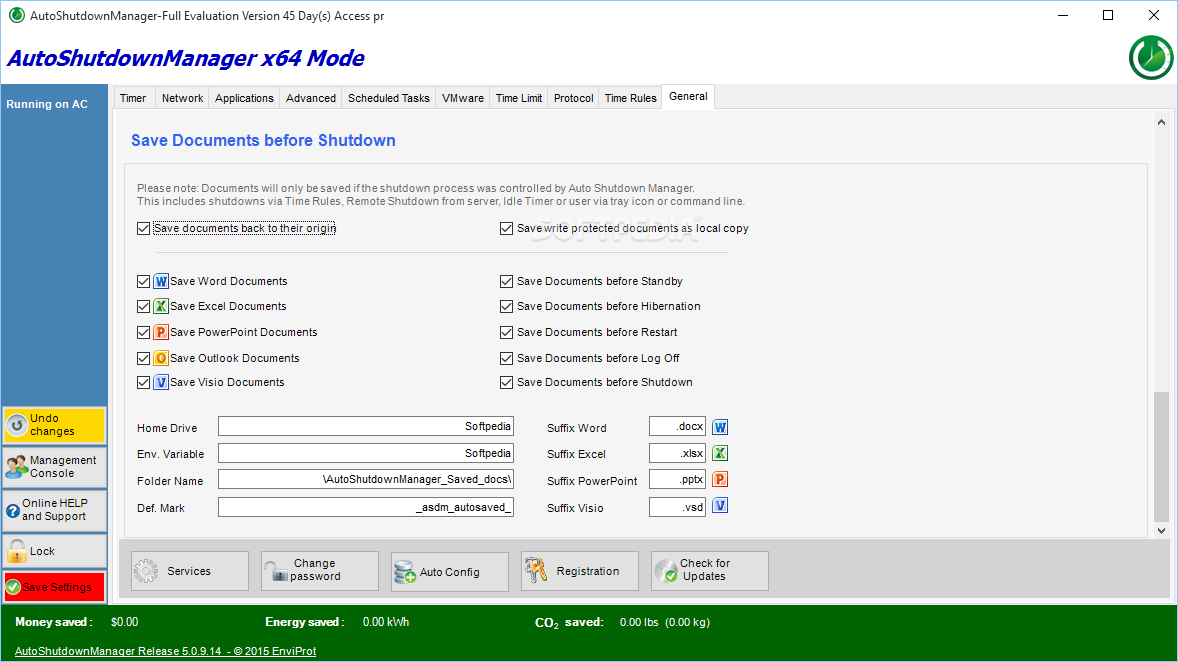Click the Visio icon beside Save Visio Documents

tap(161, 382)
